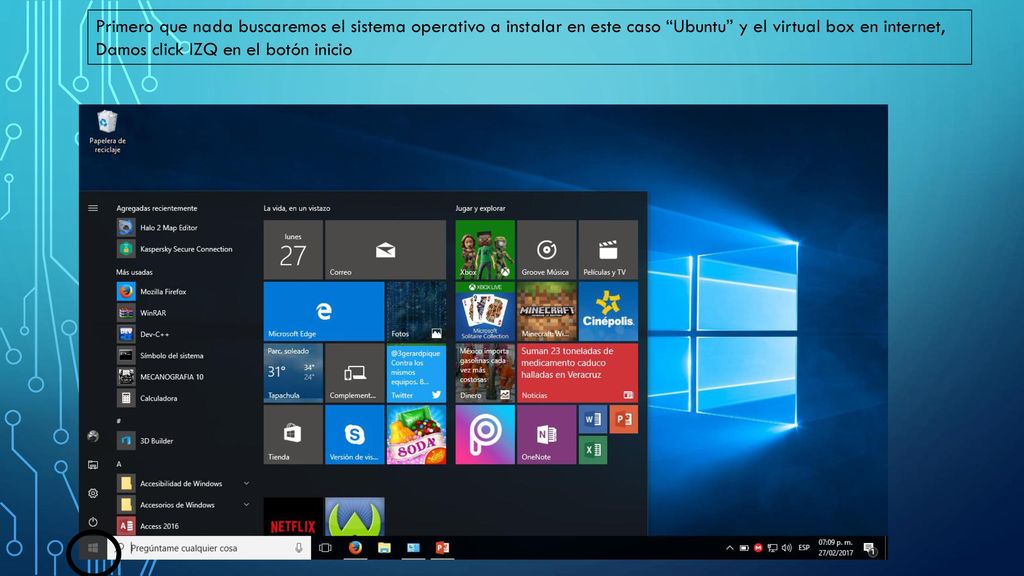Open the Noticias tile about Veracruz
Image resolution: width=1024 pixels, height=576 pixels.
[x=577, y=373]
